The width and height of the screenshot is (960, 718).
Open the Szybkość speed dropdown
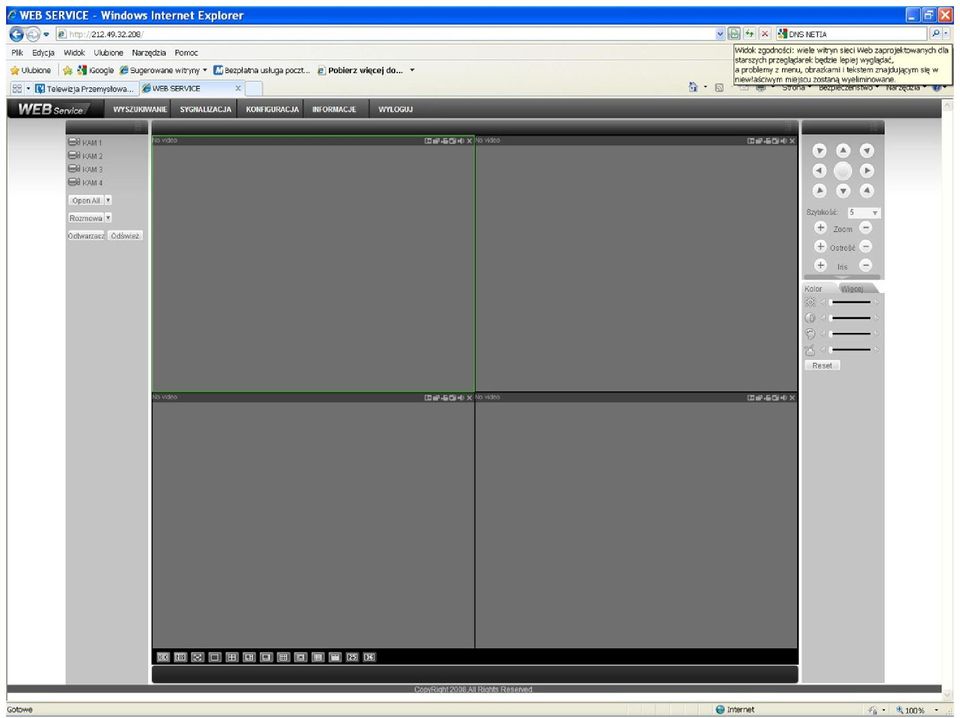(x=864, y=212)
